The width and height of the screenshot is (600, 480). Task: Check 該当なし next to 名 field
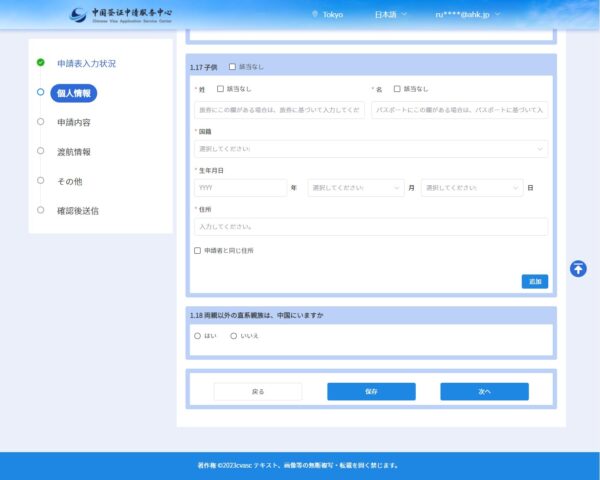pos(397,89)
